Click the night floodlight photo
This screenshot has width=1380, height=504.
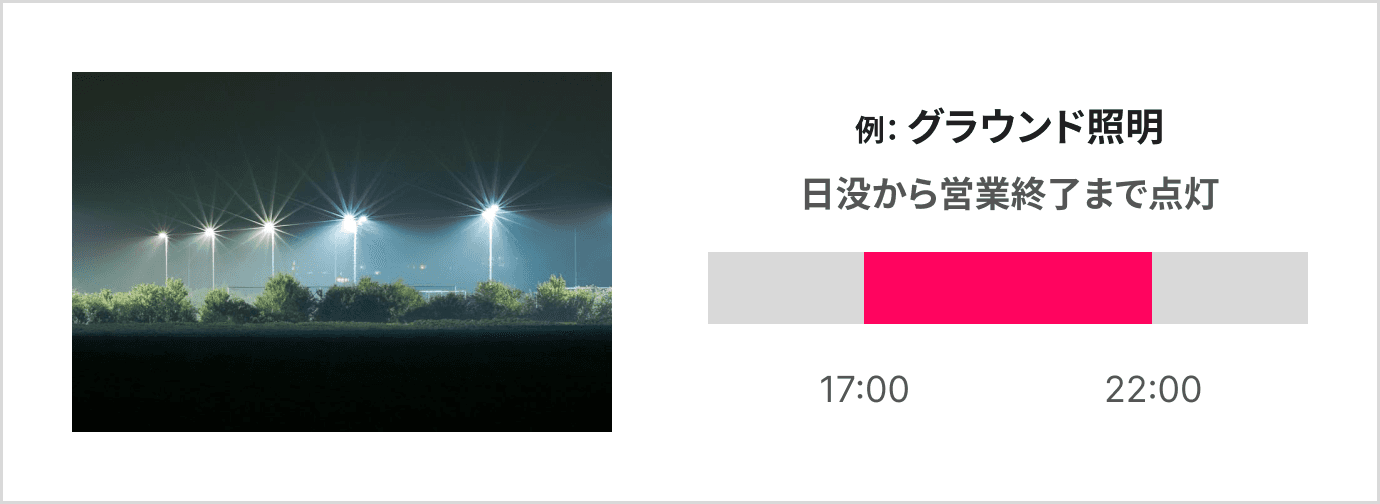pos(341,251)
